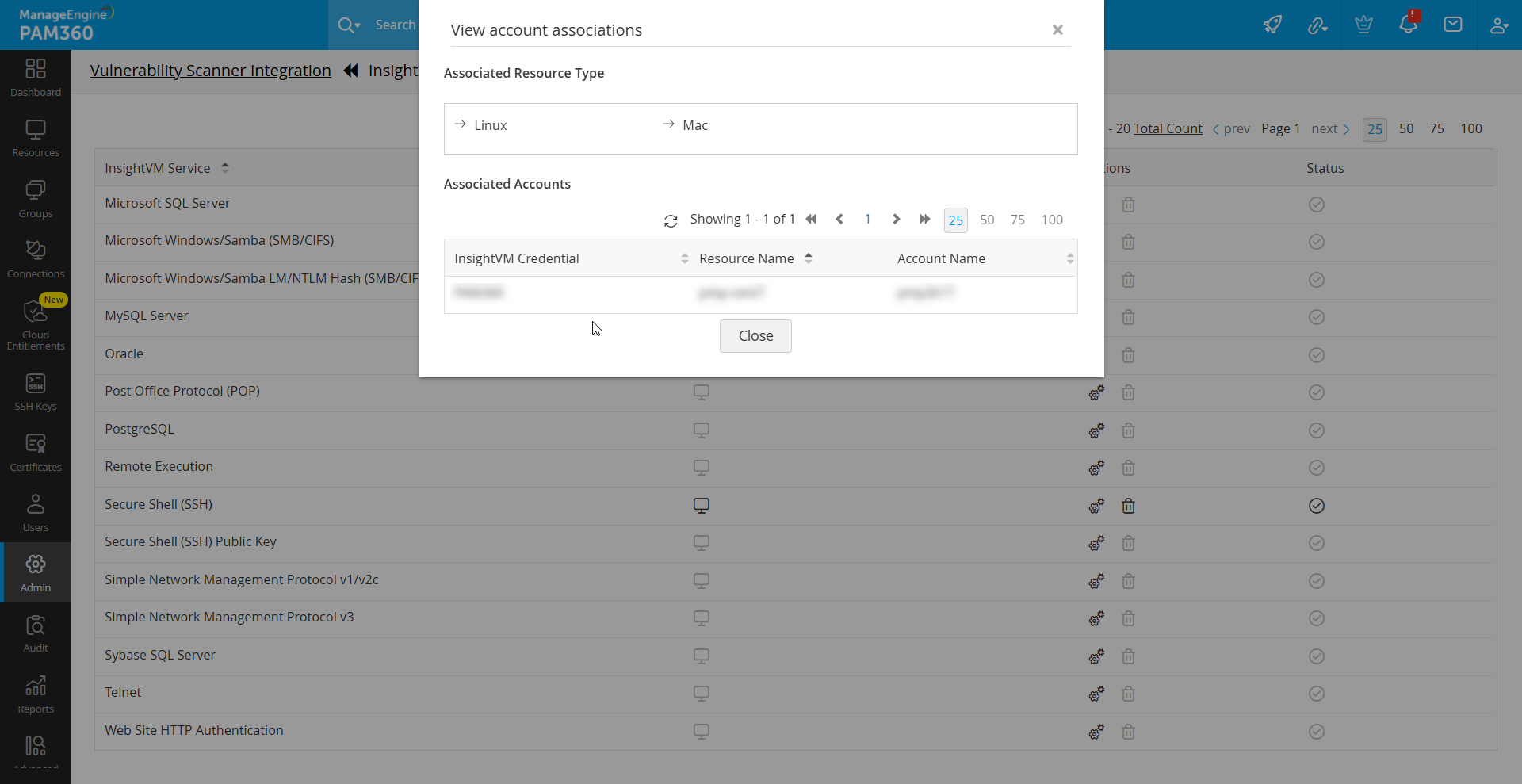The width and height of the screenshot is (1522, 784).
Task: Sort the Resource Name column
Action: [809, 258]
